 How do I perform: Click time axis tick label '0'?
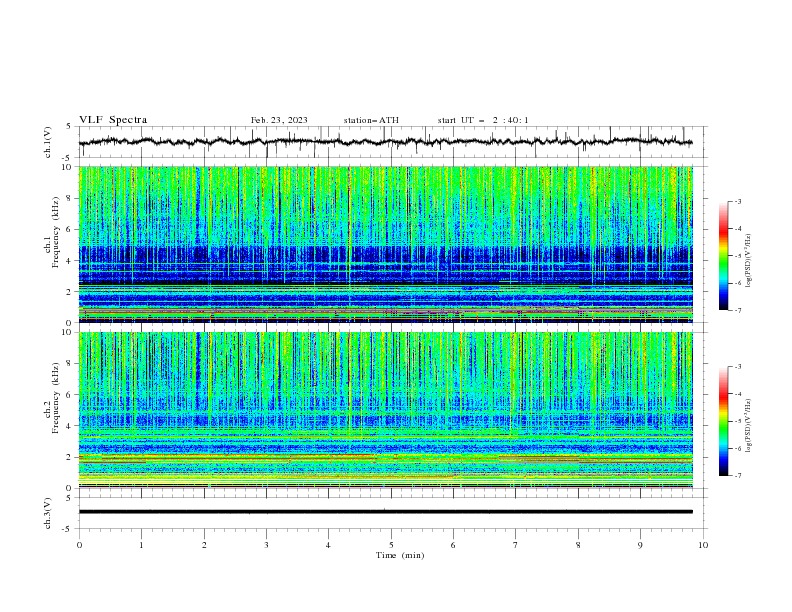[x=79, y=545]
